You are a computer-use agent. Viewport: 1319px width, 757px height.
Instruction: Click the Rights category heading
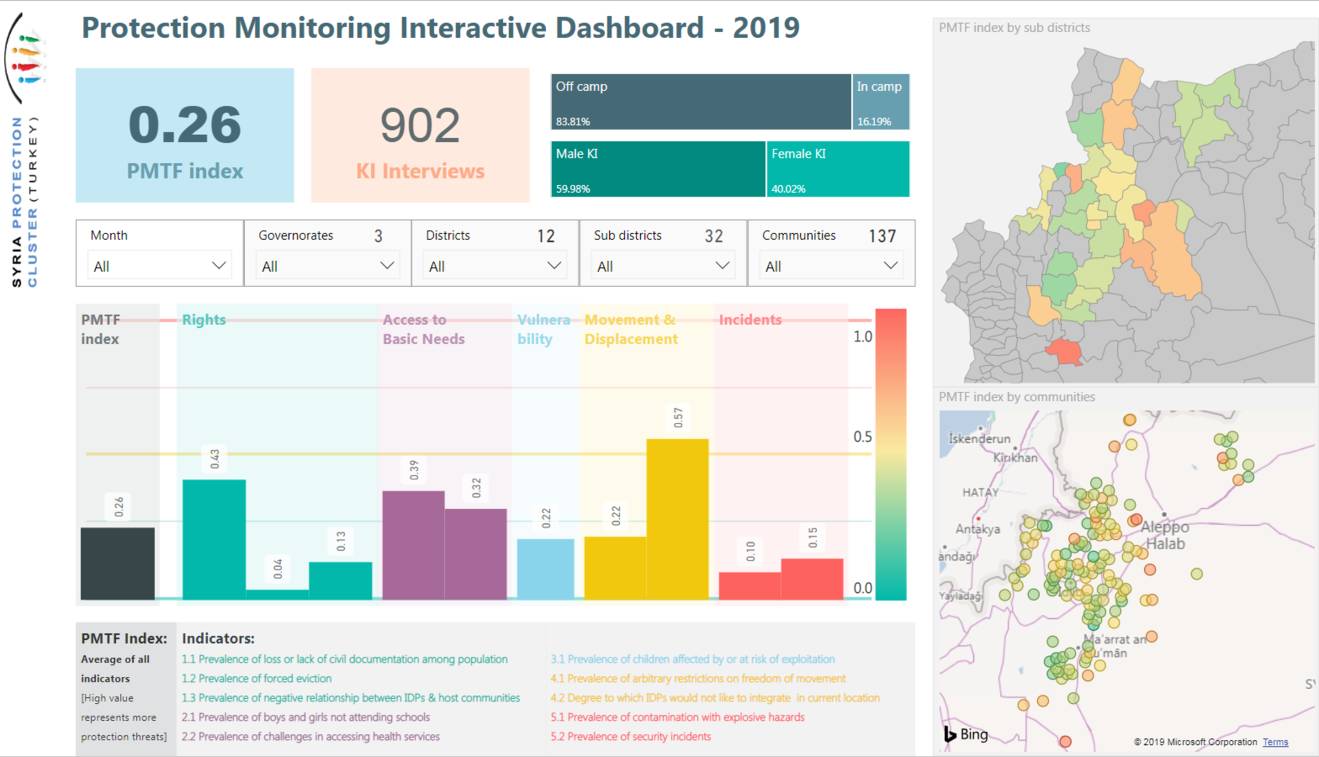pos(204,320)
